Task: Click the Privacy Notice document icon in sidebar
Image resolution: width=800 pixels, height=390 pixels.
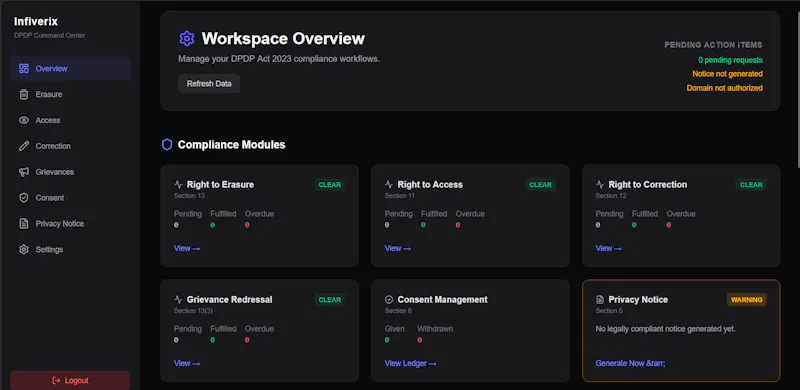Action: [23, 224]
